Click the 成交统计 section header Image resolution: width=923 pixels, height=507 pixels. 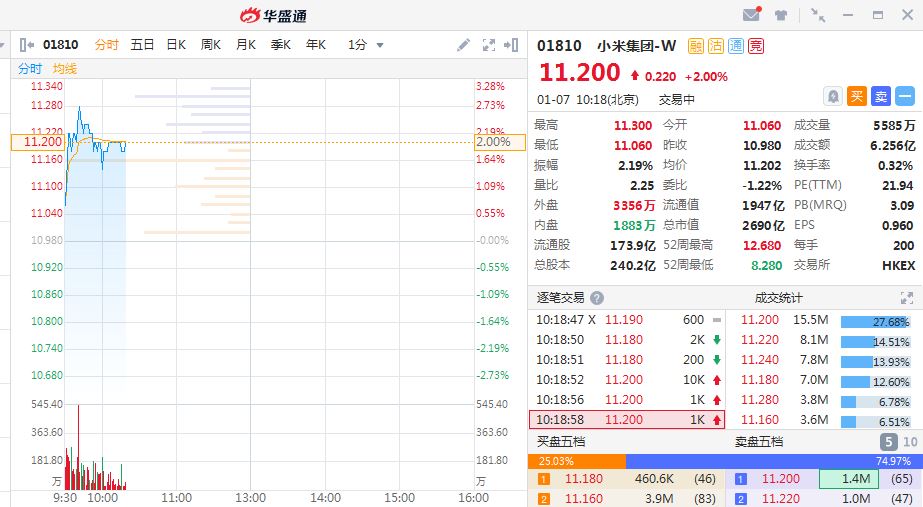tap(778, 298)
